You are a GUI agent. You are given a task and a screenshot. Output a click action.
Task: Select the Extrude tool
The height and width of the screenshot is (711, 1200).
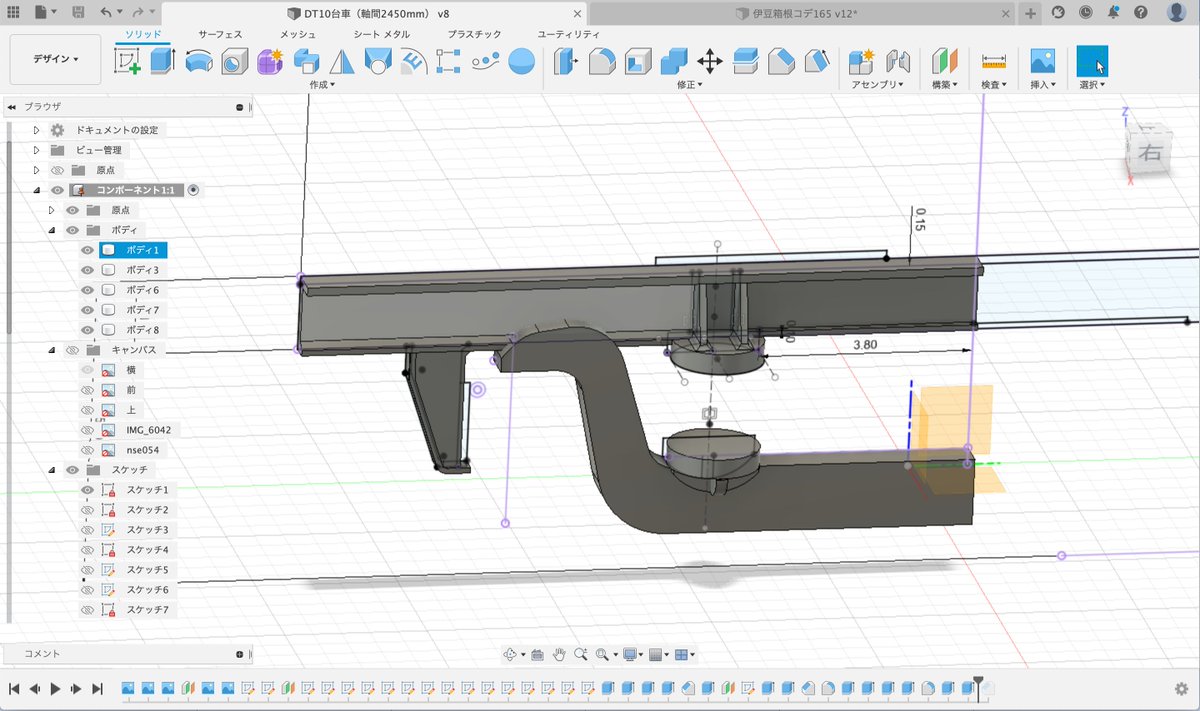coord(163,61)
